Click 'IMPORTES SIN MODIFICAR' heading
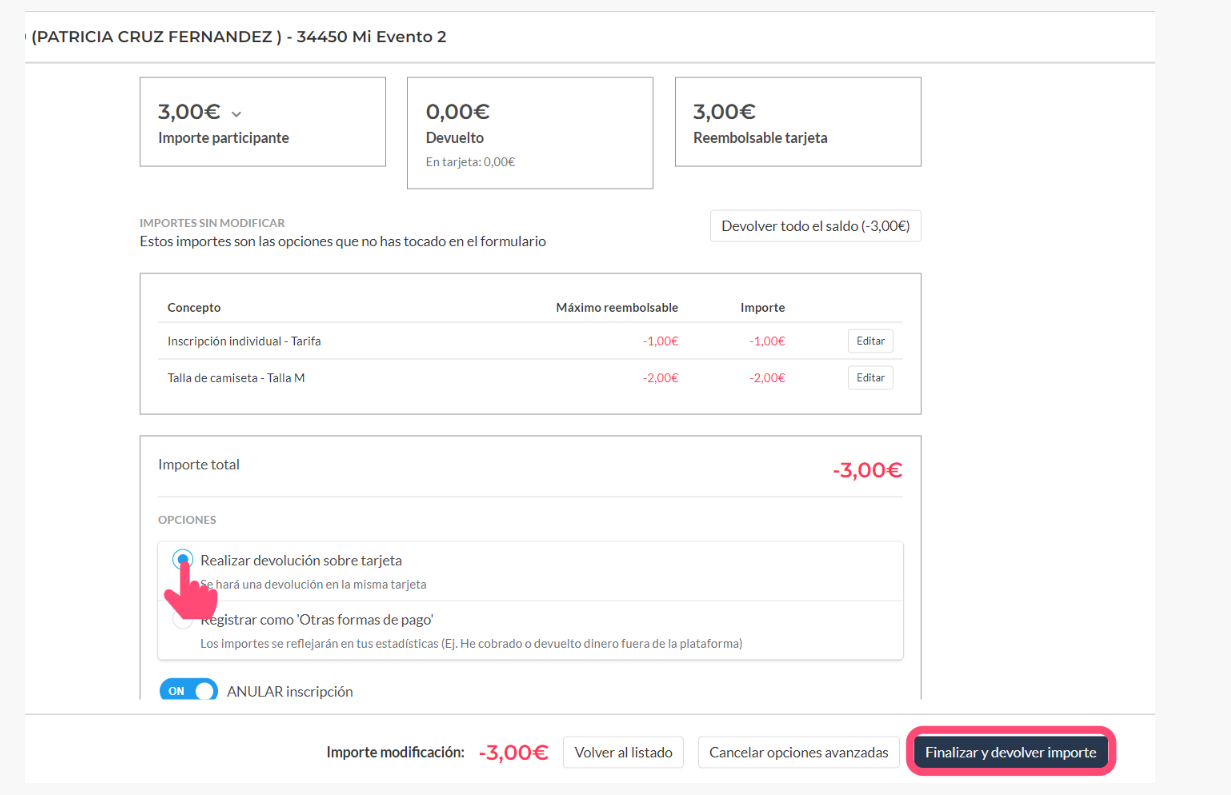Screen dimensions: 1231x795 [212, 223]
